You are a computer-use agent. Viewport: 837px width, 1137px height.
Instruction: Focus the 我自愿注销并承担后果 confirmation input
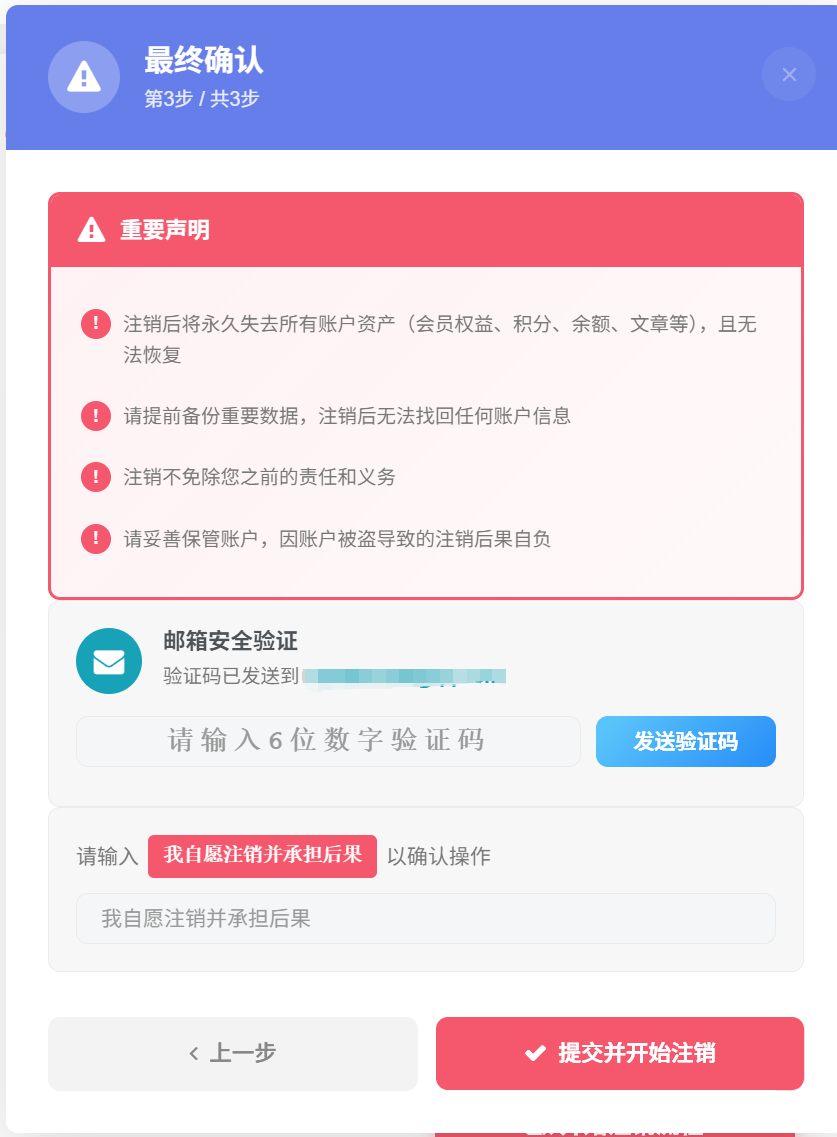425,918
